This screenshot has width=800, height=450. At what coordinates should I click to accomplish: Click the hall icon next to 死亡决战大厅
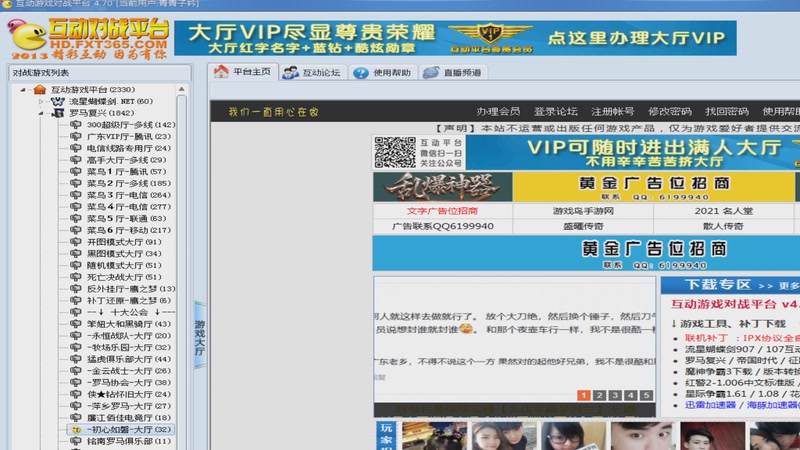pos(76,277)
